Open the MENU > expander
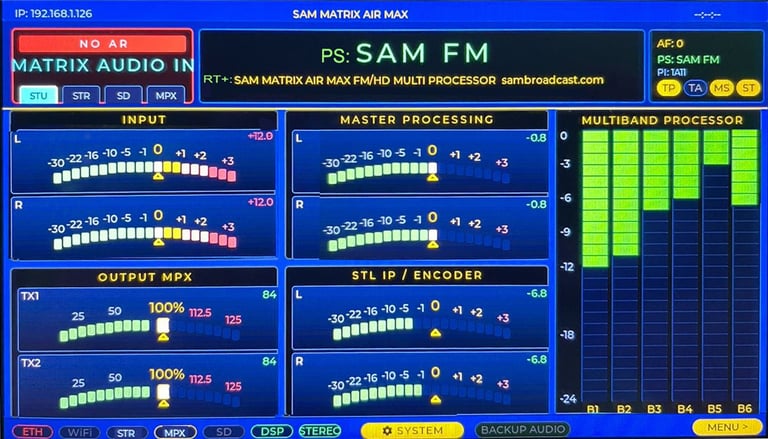Image resolution: width=768 pixels, height=439 pixels. (728, 427)
